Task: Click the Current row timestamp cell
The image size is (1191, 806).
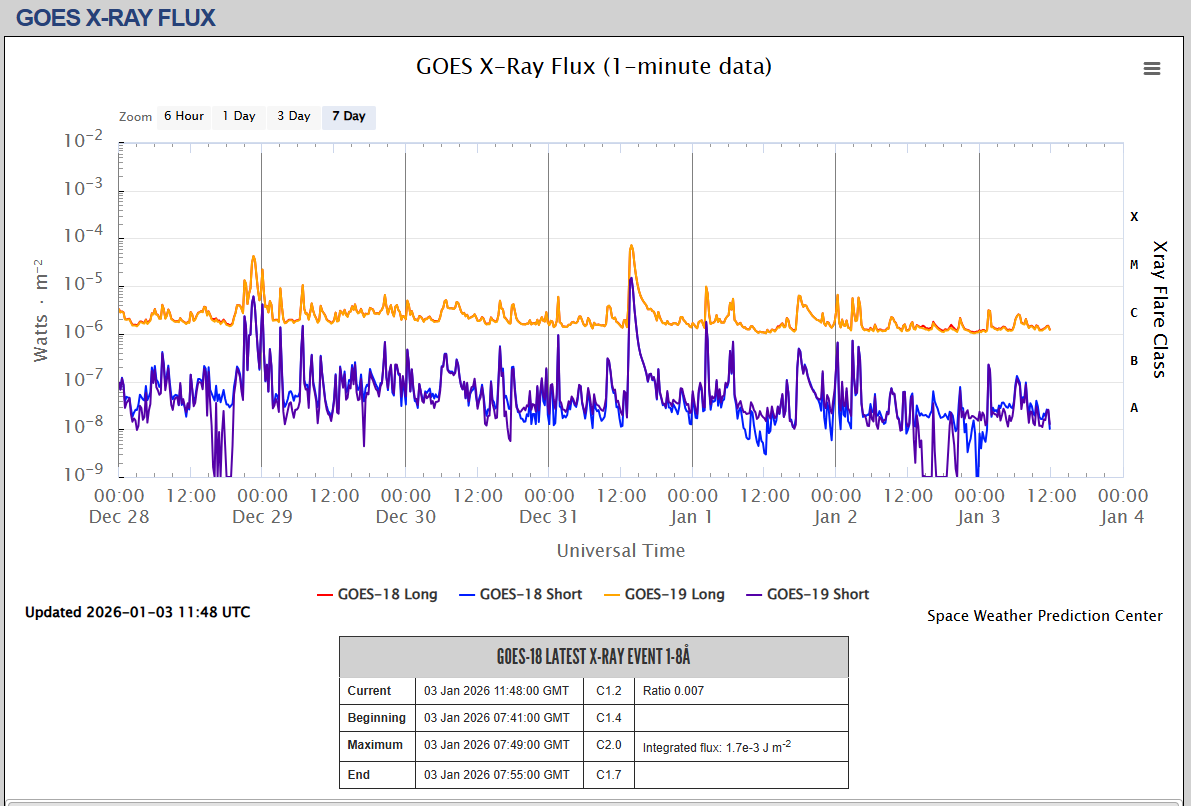Action: click(x=497, y=691)
